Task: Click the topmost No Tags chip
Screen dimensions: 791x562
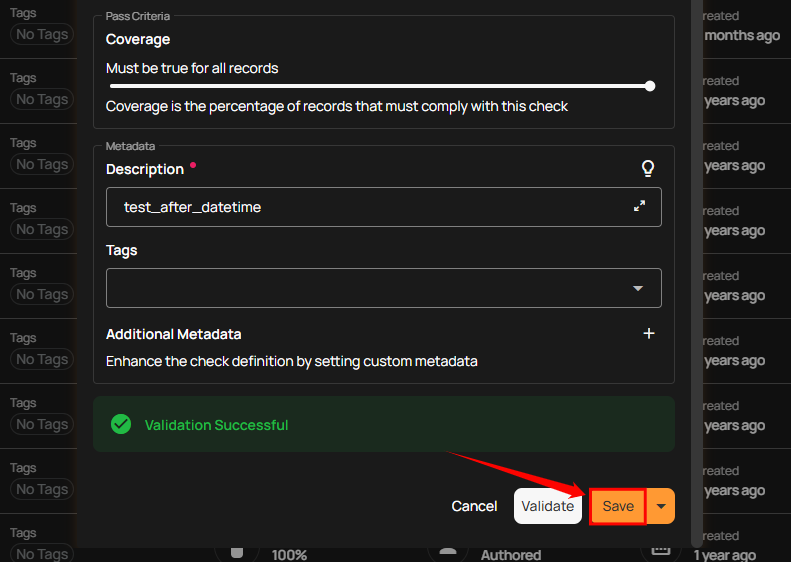Action: coord(41,35)
